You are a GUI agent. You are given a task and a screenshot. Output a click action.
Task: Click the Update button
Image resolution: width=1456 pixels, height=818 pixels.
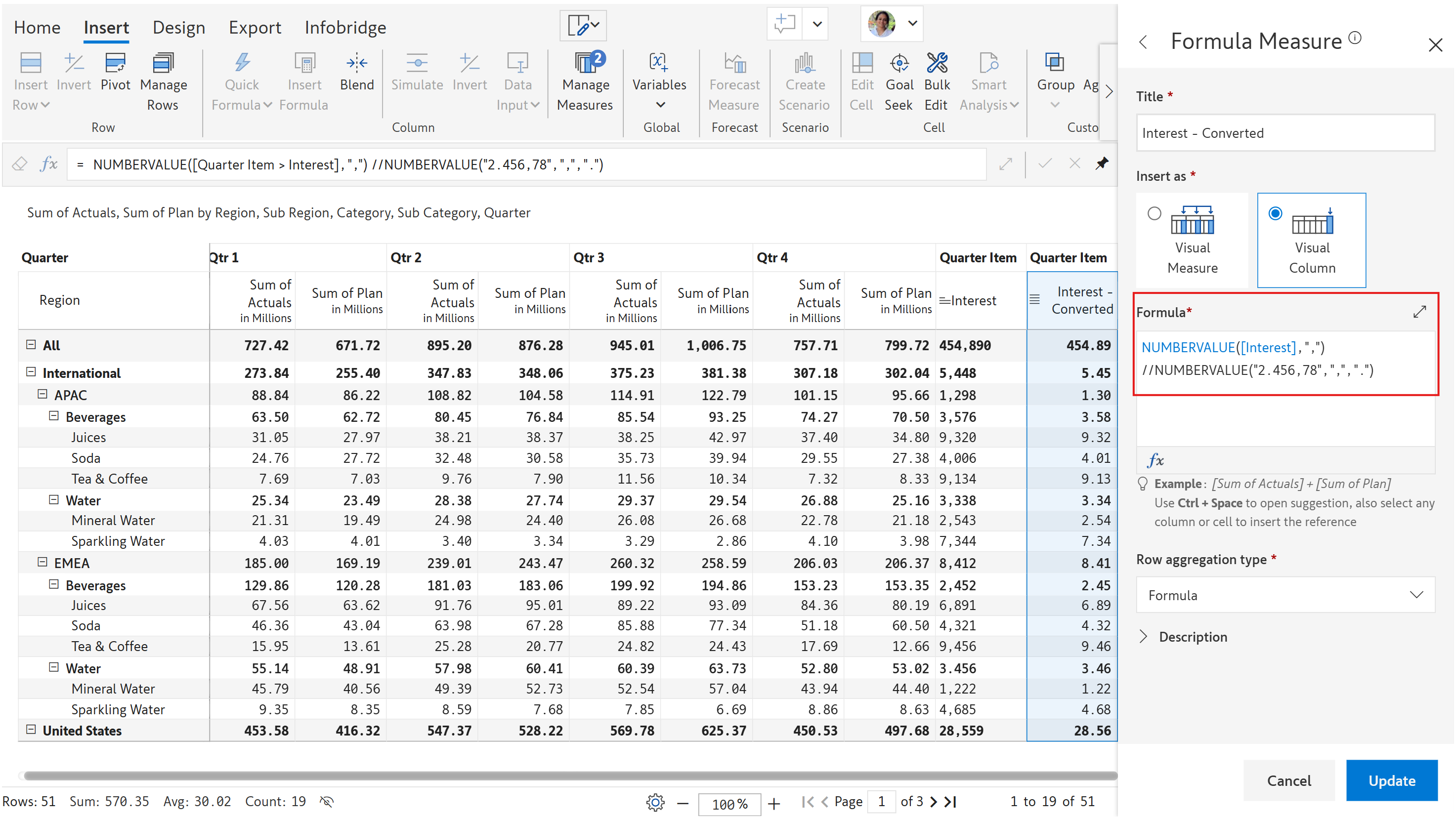coord(1392,780)
